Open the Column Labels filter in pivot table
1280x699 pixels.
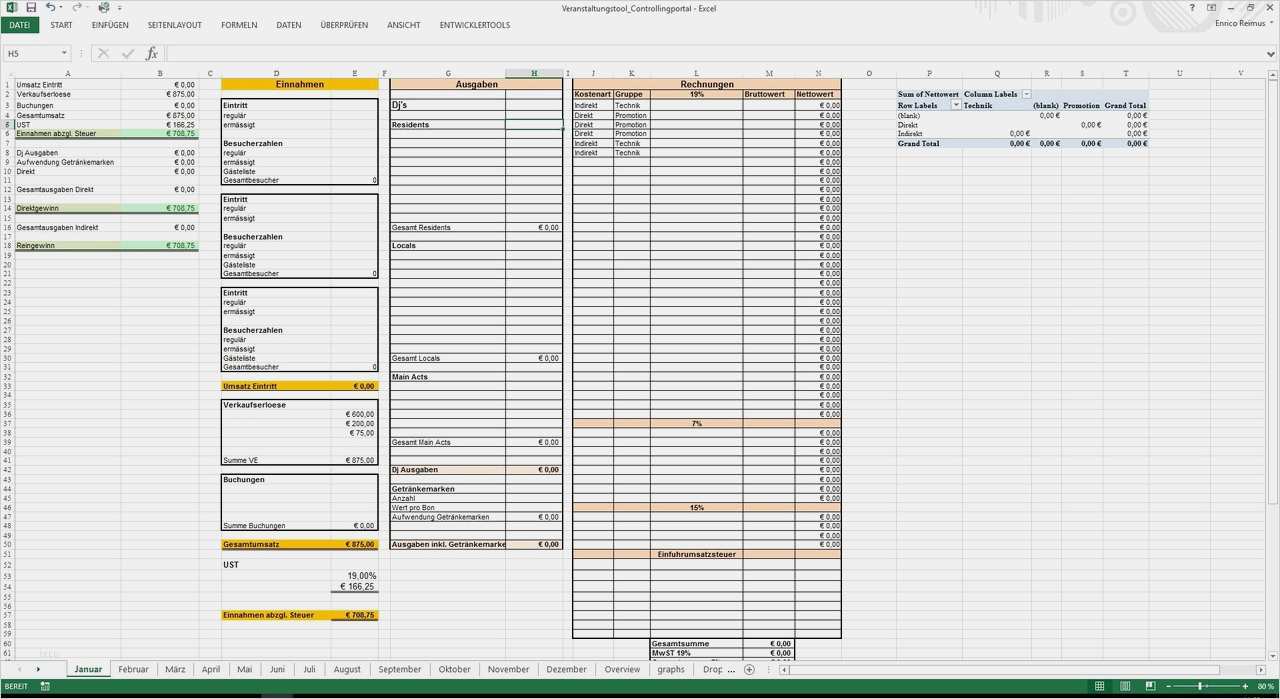click(x=1027, y=93)
